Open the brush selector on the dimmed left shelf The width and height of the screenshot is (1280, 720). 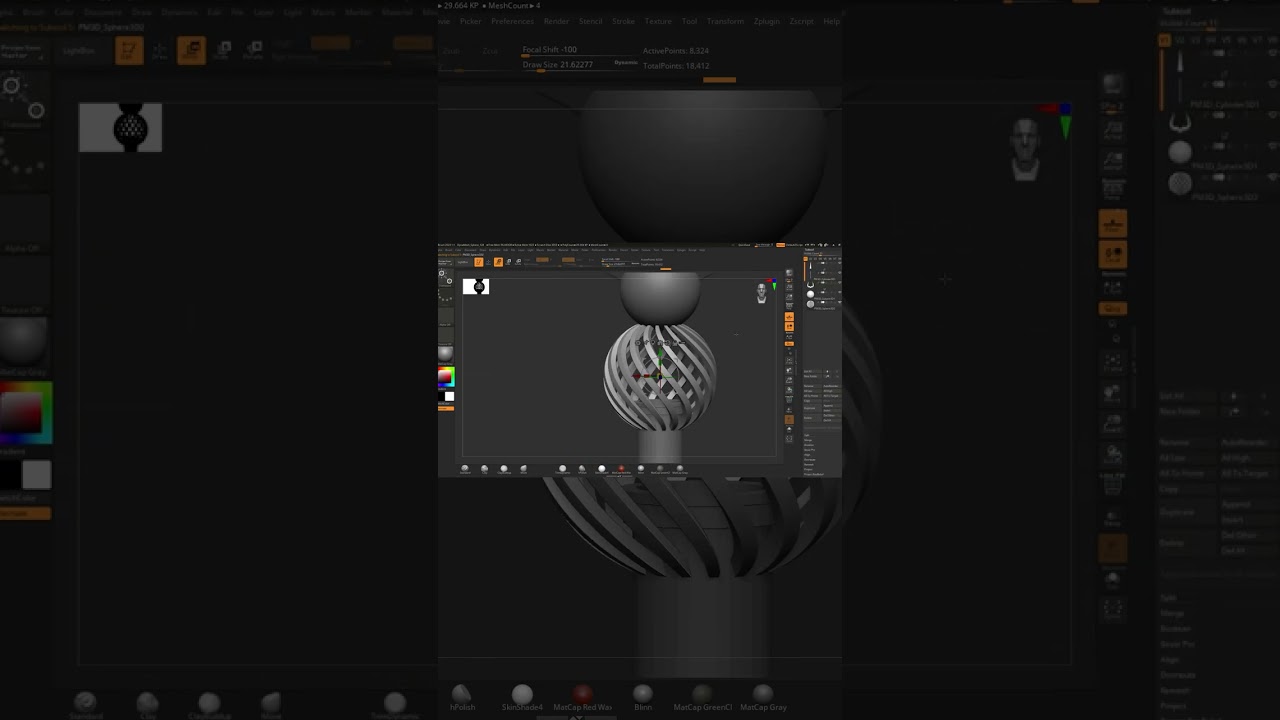[22, 100]
